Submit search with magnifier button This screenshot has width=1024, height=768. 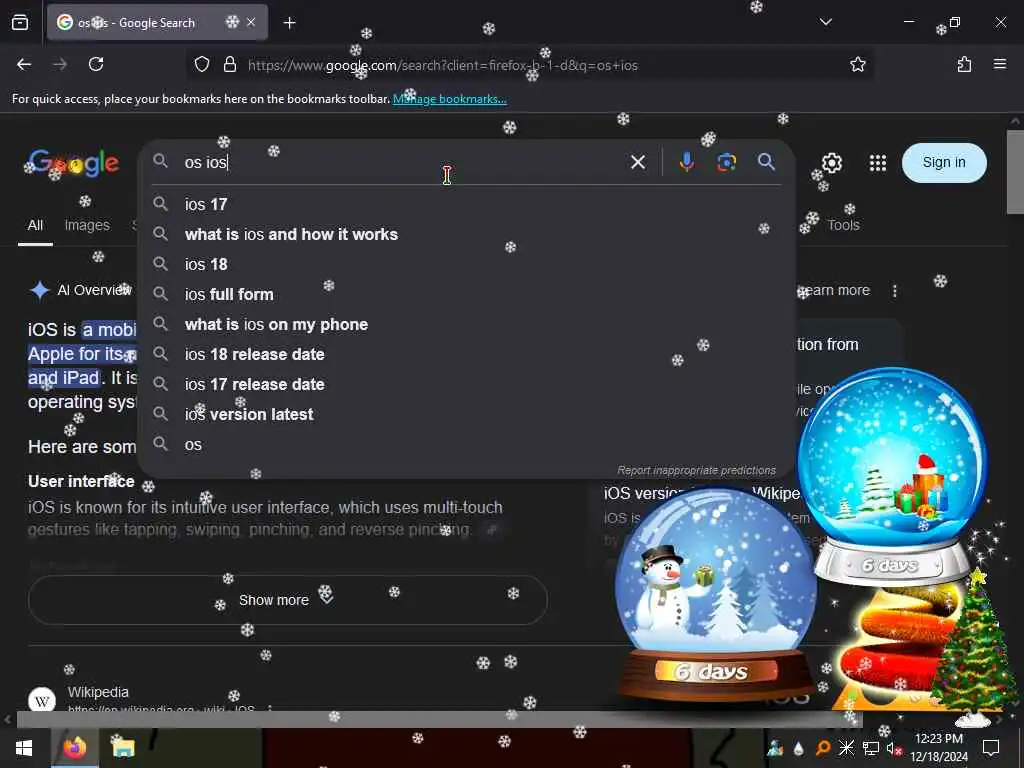766,162
